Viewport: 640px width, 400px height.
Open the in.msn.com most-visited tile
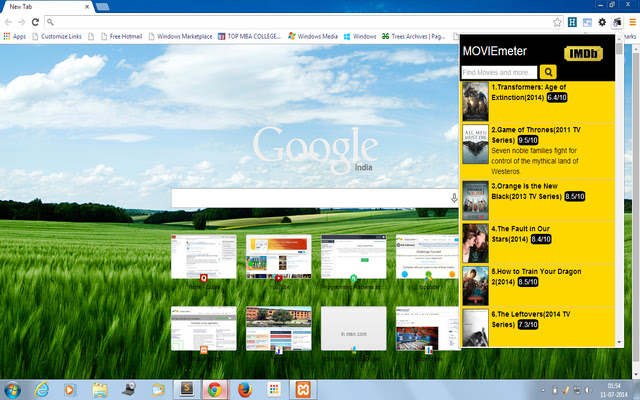(353, 329)
